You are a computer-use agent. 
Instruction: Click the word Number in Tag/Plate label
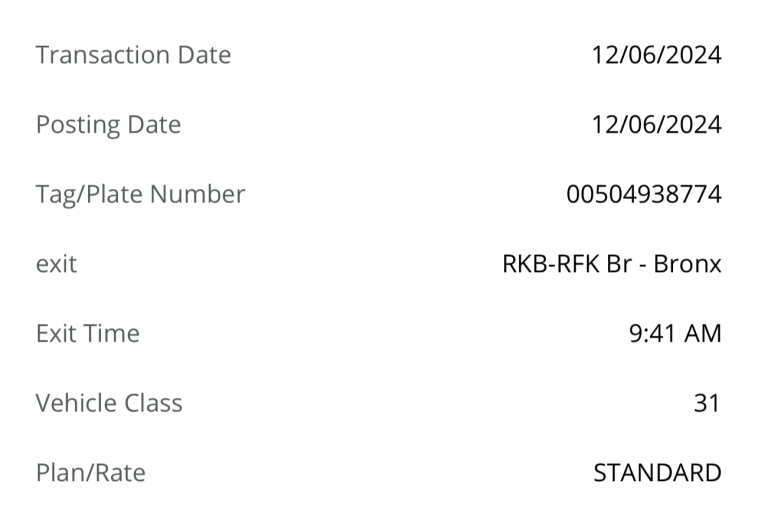(x=197, y=194)
